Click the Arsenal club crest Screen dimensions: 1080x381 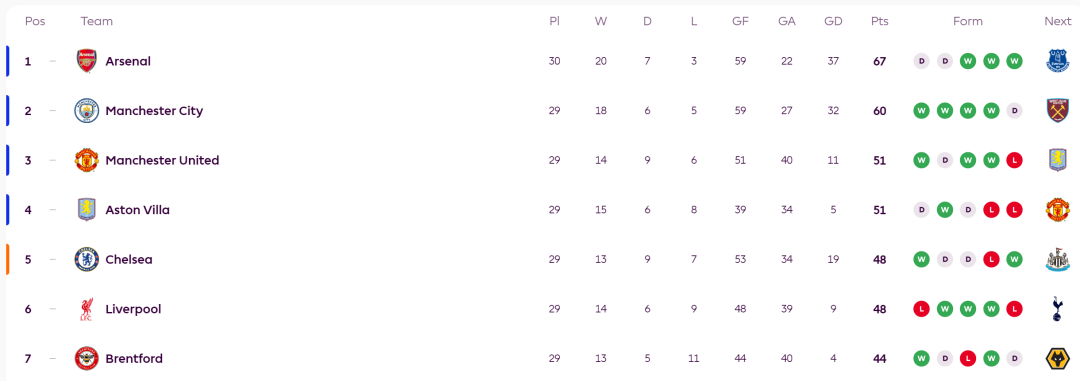87,61
